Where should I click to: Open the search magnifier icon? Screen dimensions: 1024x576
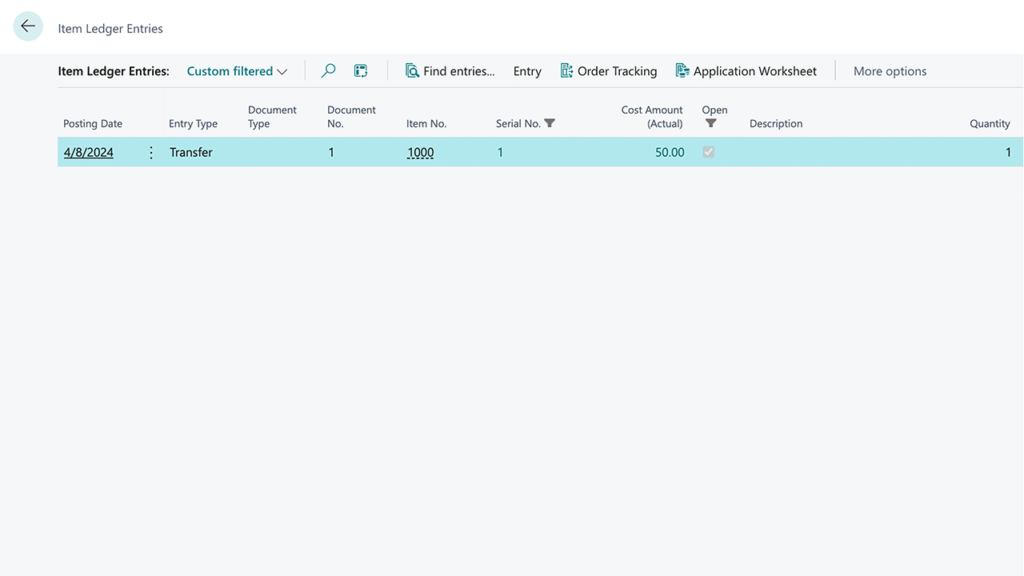pyautogui.click(x=328, y=71)
